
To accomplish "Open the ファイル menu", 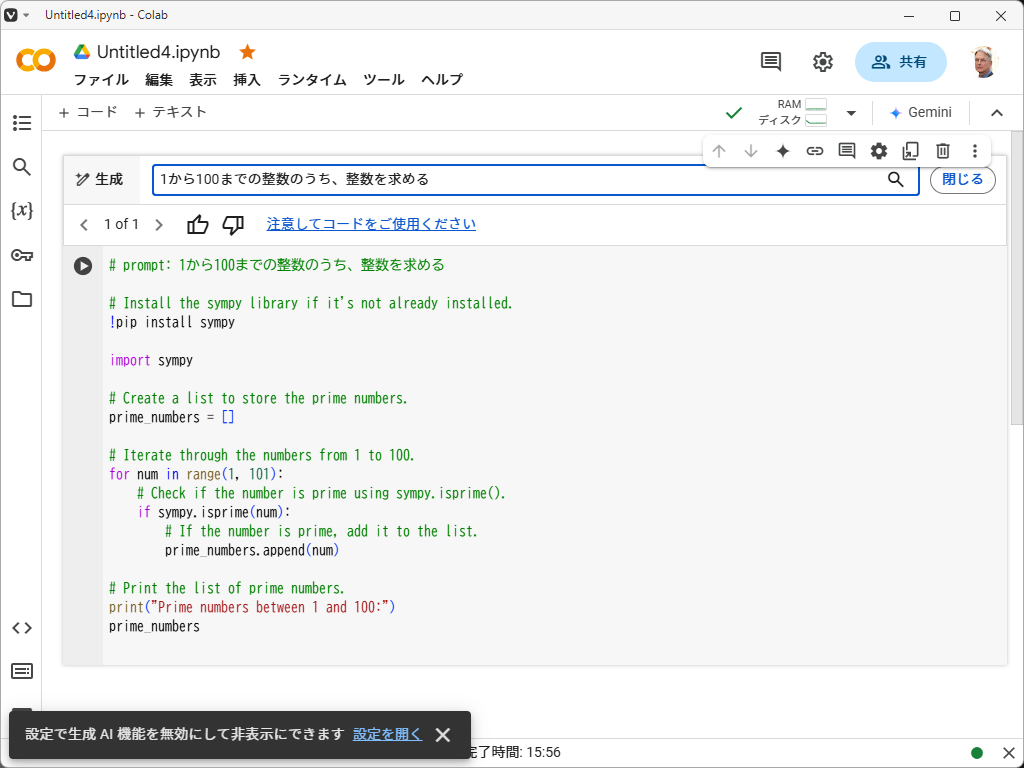I will pos(101,80).
